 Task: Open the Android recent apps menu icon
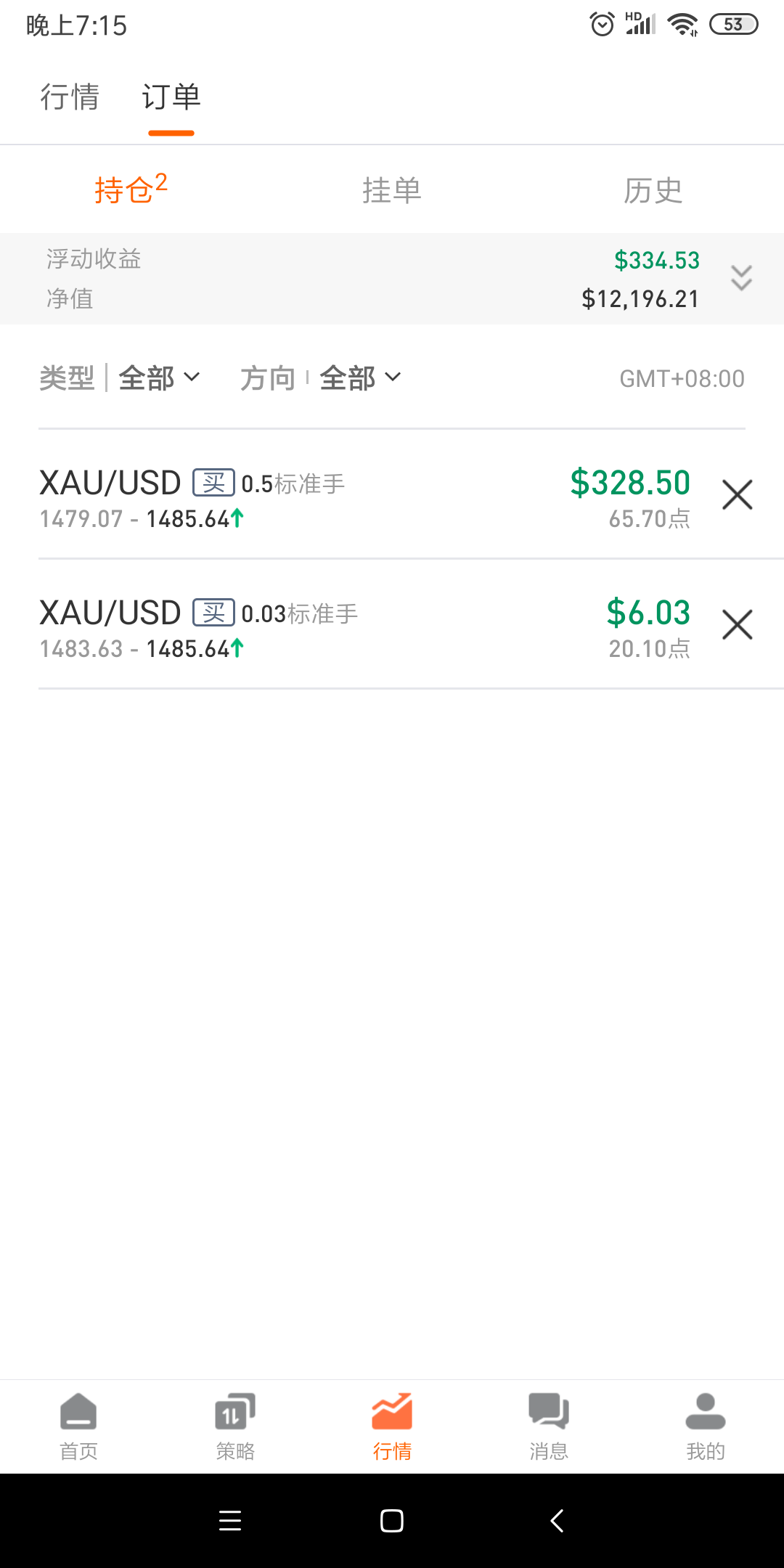pos(230,1521)
